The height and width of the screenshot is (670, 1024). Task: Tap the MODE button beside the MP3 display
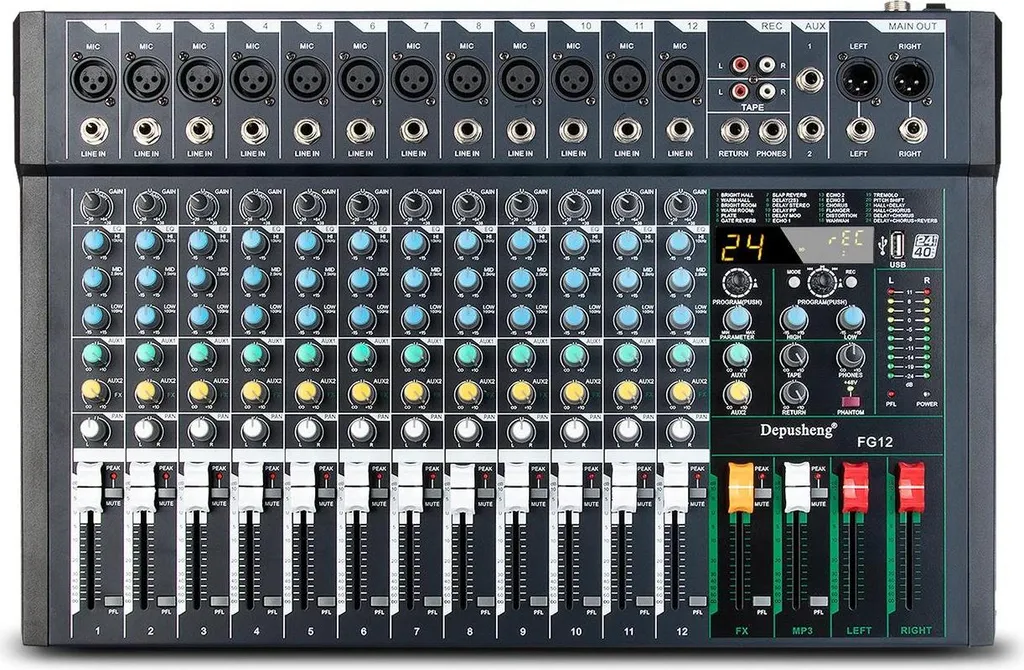pyautogui.click(x=794, y=283)
